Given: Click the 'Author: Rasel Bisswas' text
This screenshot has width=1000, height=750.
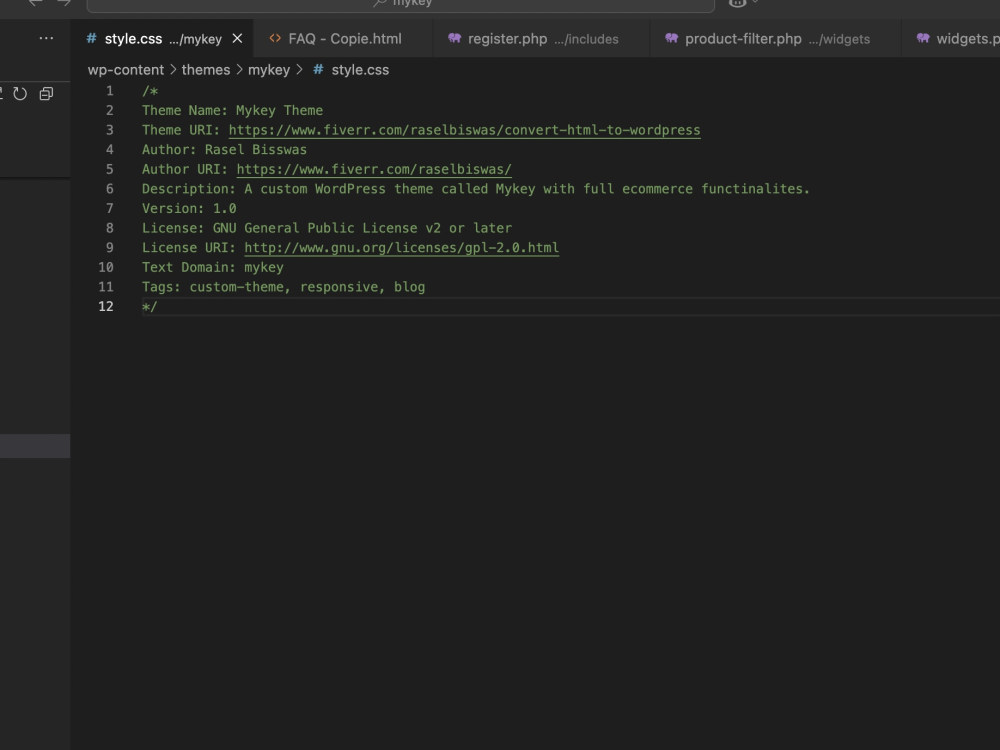Looking at the screenshot, I should [224, 150].
